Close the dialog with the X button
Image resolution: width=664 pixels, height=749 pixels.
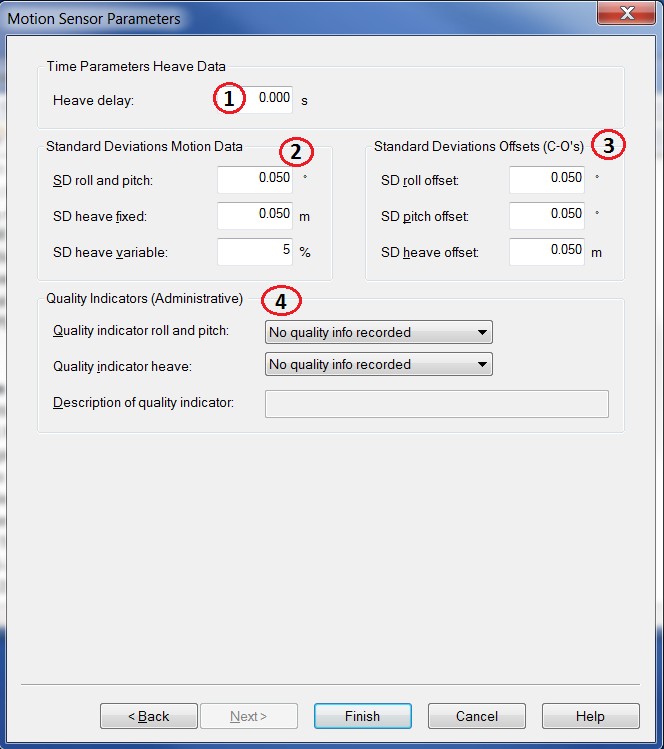pyautogui.click(x=627, y=12)
